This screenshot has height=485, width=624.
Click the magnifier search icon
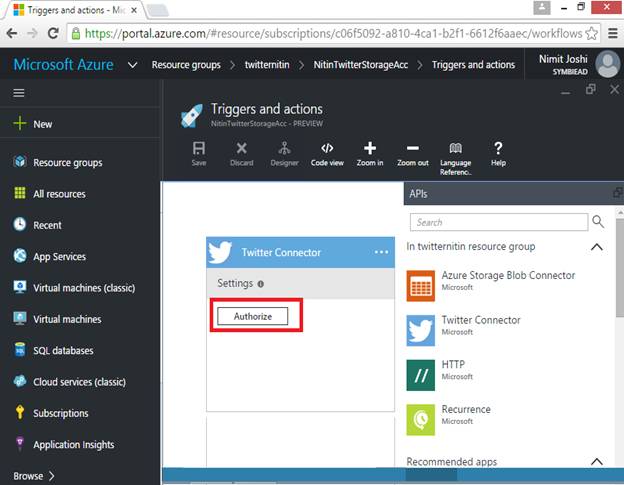point(598,222)
